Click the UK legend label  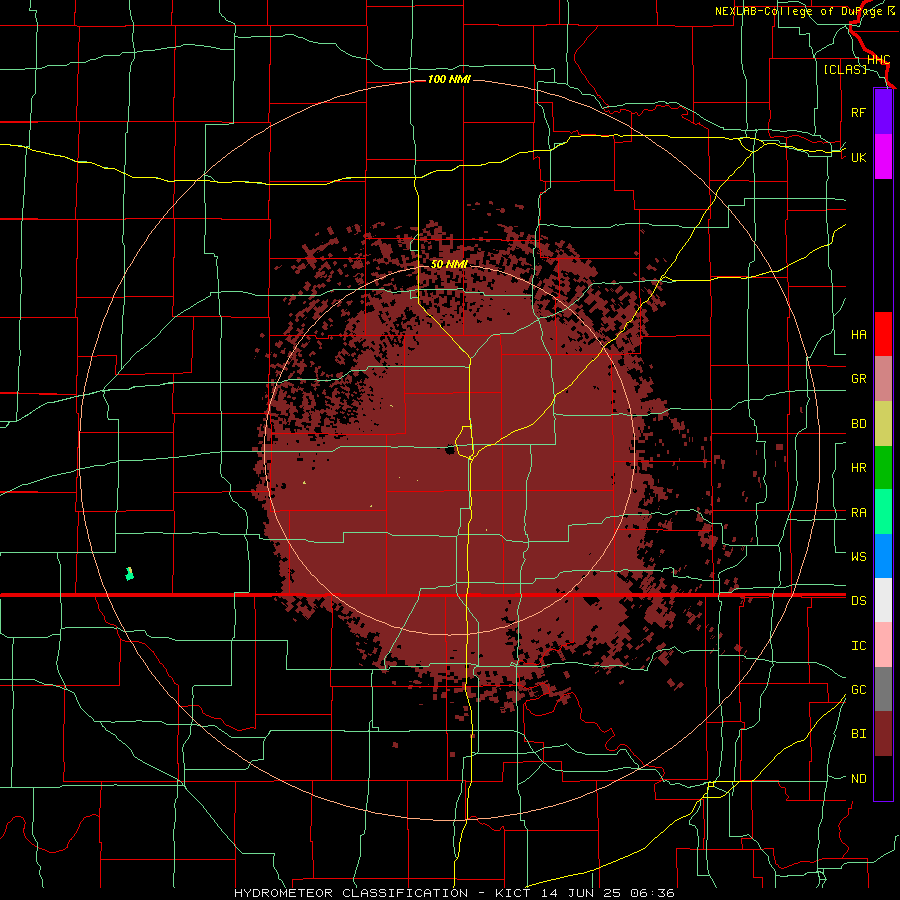pyautogui.click(x=858, y=157)
